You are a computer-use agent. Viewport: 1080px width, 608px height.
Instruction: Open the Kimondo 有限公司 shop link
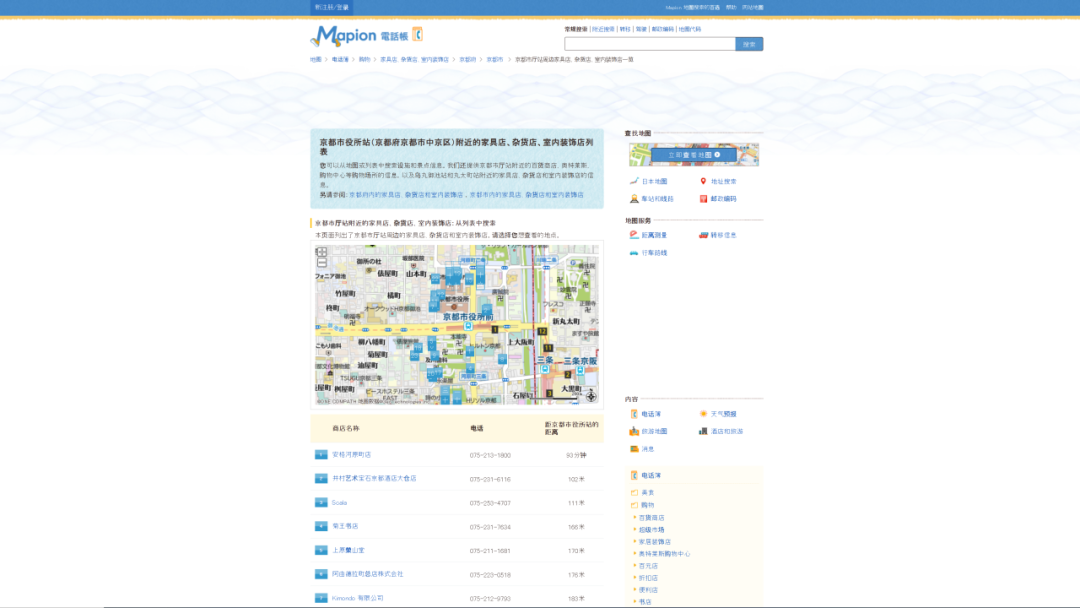click(357, 598)
